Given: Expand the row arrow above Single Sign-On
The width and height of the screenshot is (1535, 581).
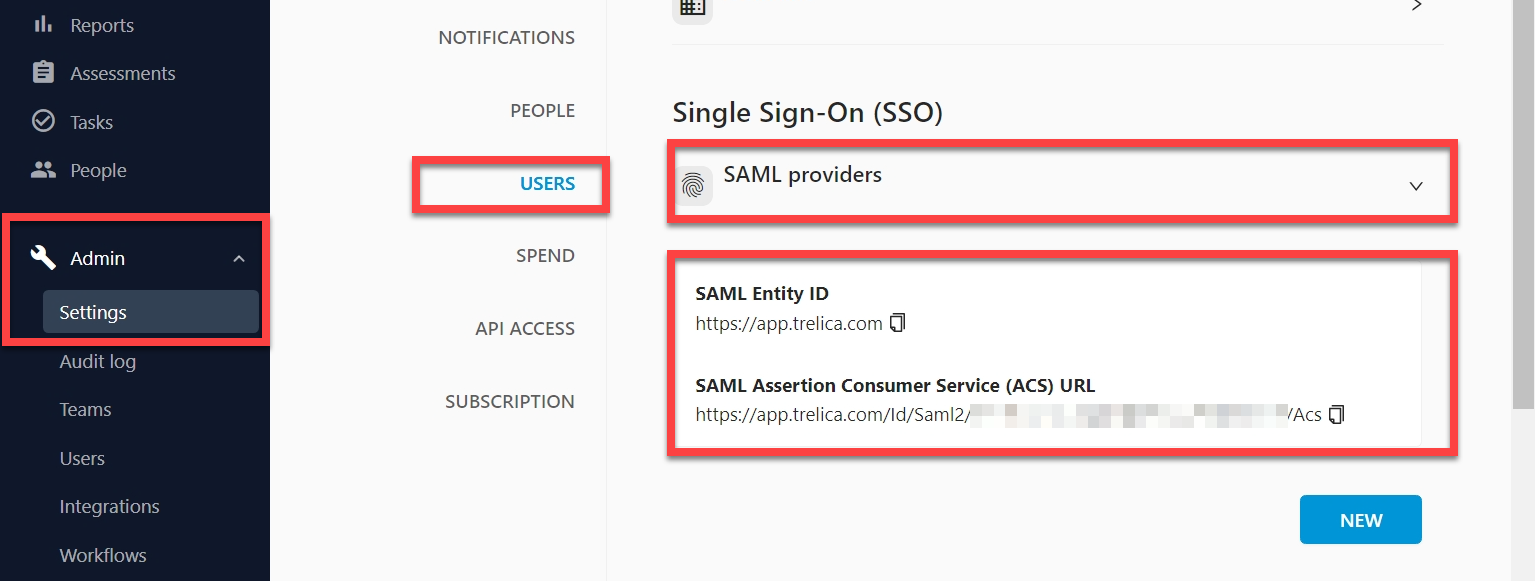Looking at the screenshot, I should (x=1416, y=5).
